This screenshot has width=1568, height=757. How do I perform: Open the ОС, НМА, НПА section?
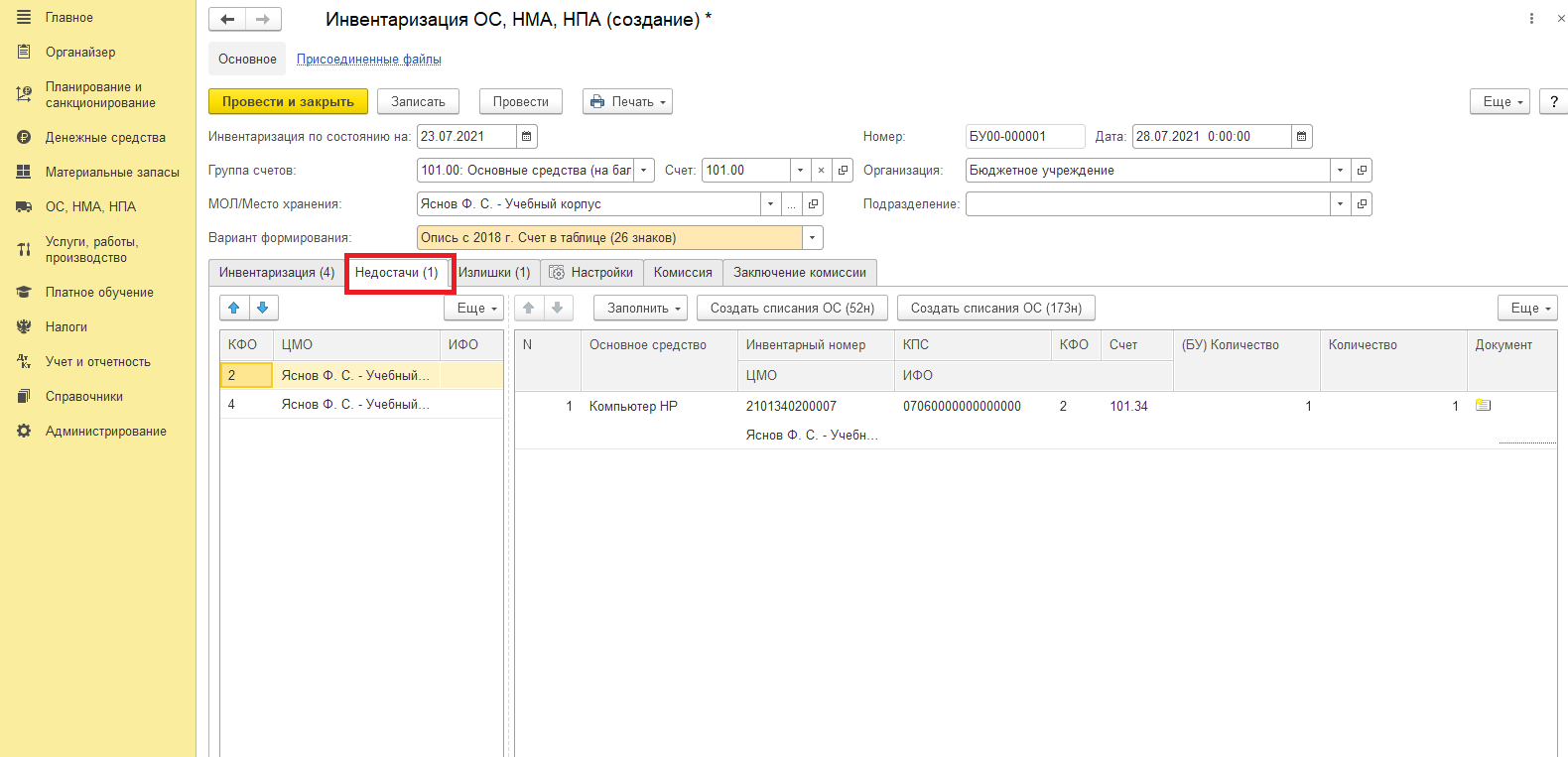[x=90, y=206]
